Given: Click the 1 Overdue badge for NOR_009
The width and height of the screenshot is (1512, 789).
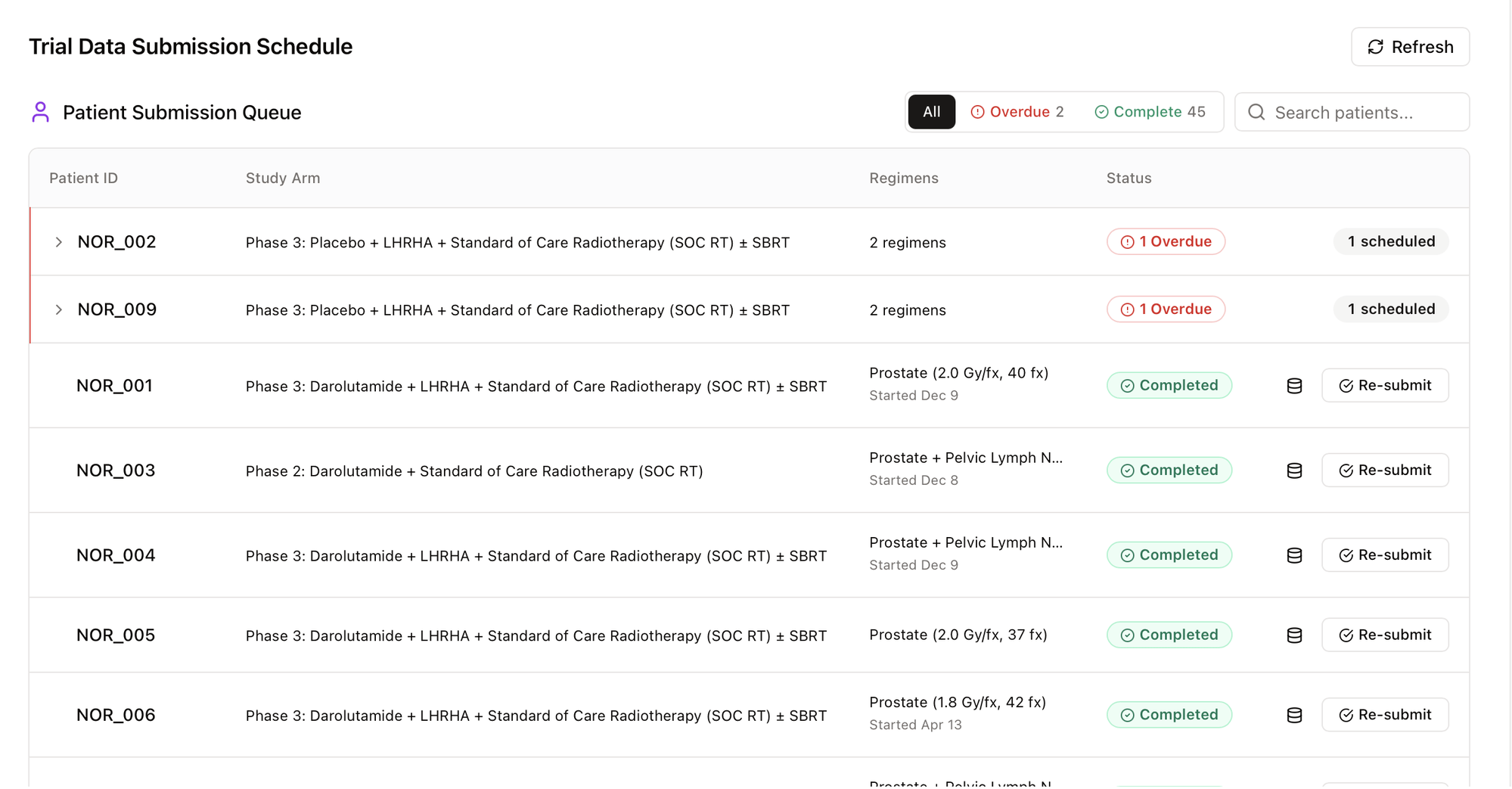Looking at the screenshot, I should (1166, 309).
